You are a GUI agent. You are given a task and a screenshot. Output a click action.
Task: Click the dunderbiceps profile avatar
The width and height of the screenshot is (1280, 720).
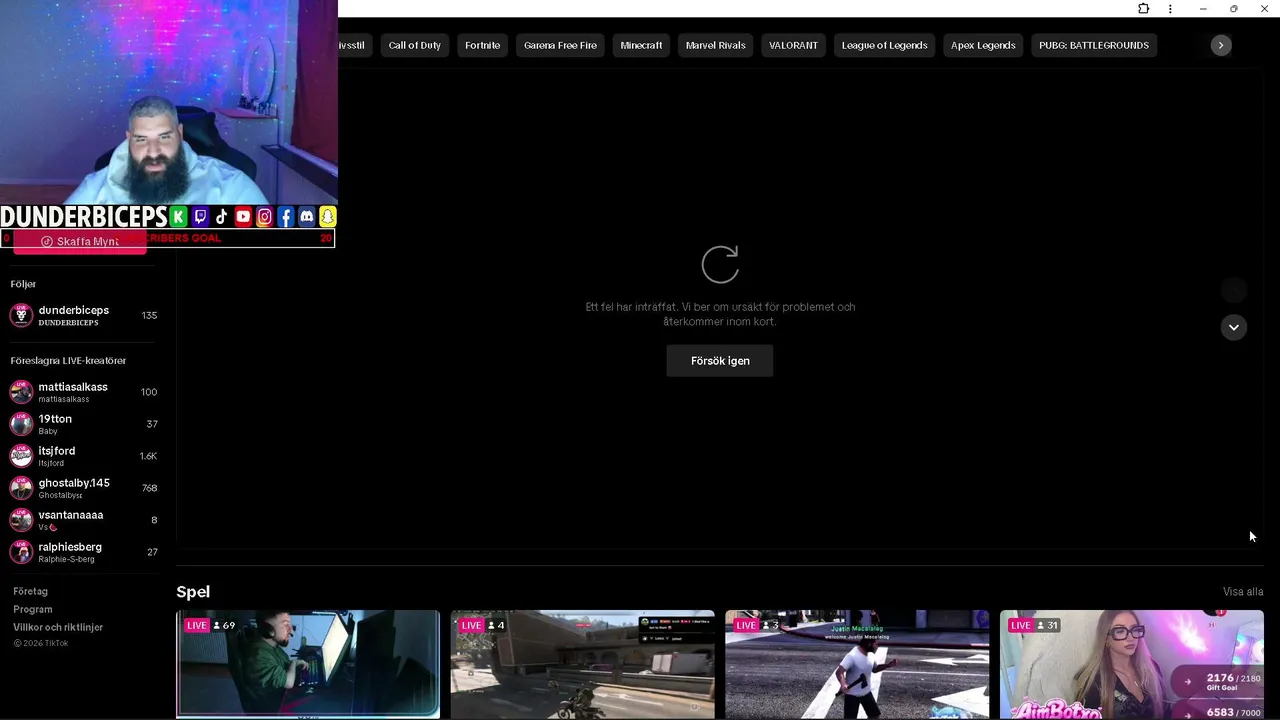pos(21,315)
